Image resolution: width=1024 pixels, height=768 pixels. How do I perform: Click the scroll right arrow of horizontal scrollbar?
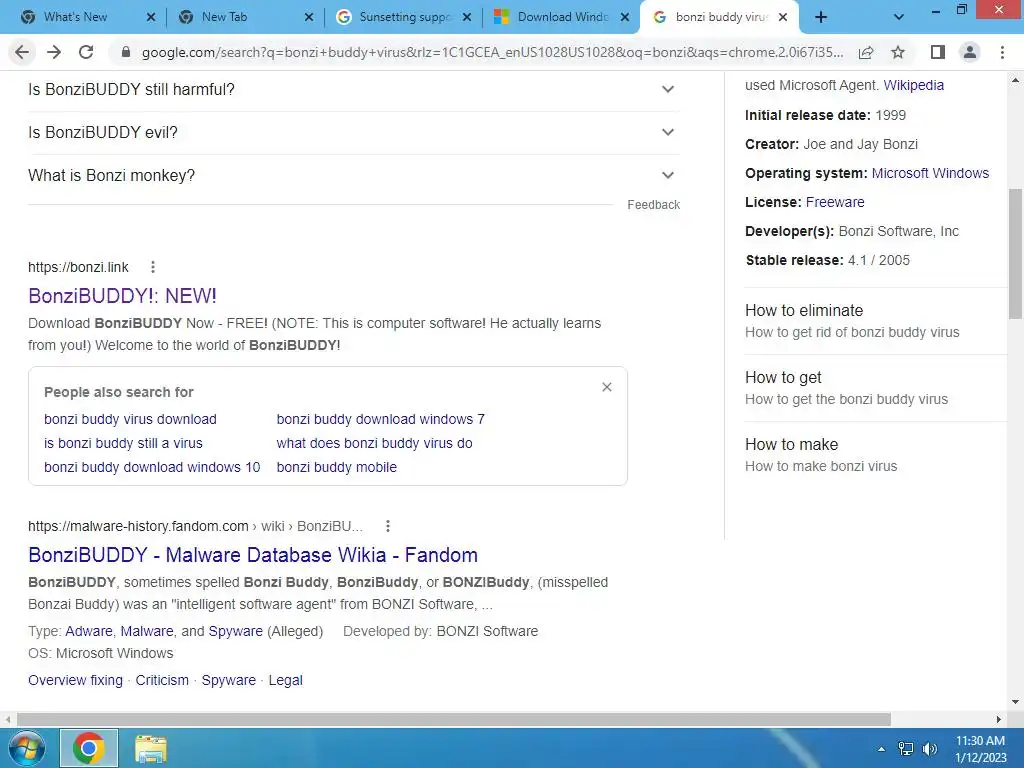pyautogui.click(x=999, y=719)
